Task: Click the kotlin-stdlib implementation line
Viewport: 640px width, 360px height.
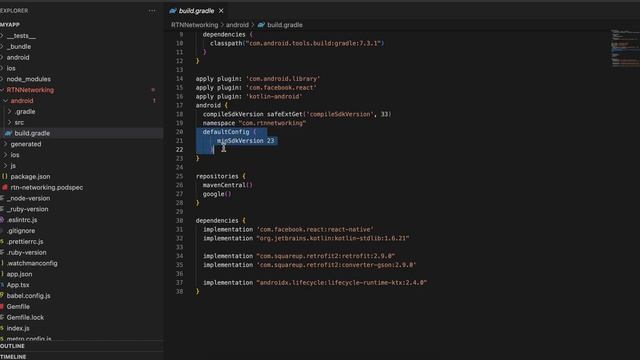Action: pyautogui.click(x=306, y=238)
